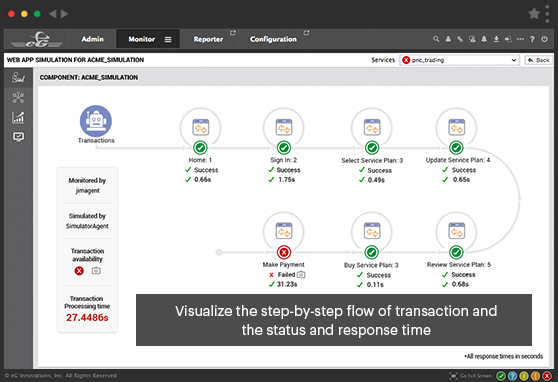Screen dimensions: 558x382
Task: Click the browser forward arrow
Action: pyautogui.click(x=64, y=14)
